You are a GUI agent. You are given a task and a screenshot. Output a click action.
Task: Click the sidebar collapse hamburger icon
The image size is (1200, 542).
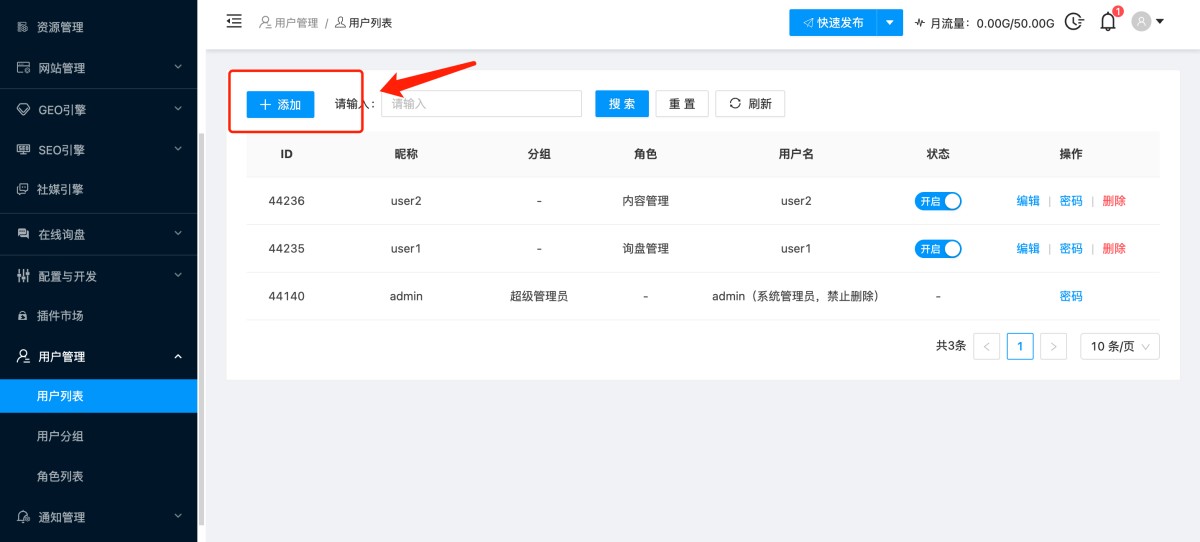(x=234, y=21)
